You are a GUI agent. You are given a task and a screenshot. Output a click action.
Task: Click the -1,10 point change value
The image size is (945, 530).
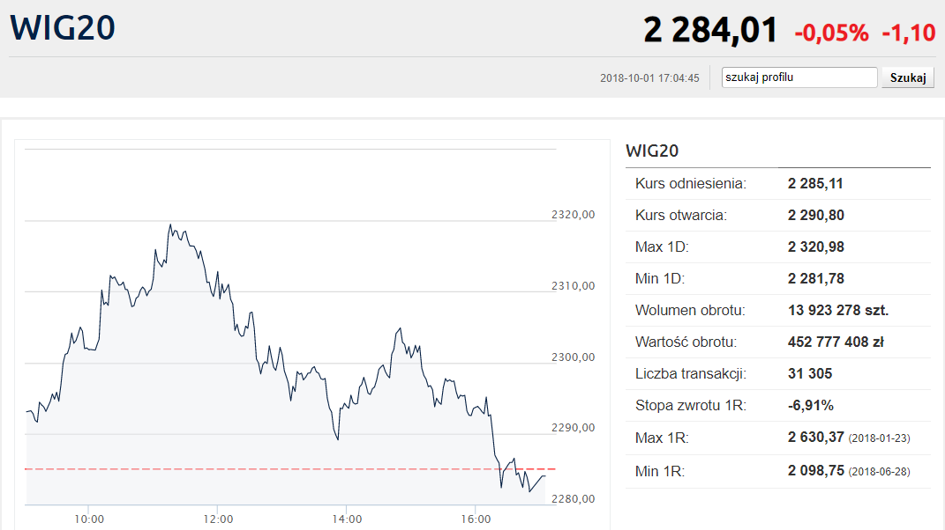(x=908, y=33)
